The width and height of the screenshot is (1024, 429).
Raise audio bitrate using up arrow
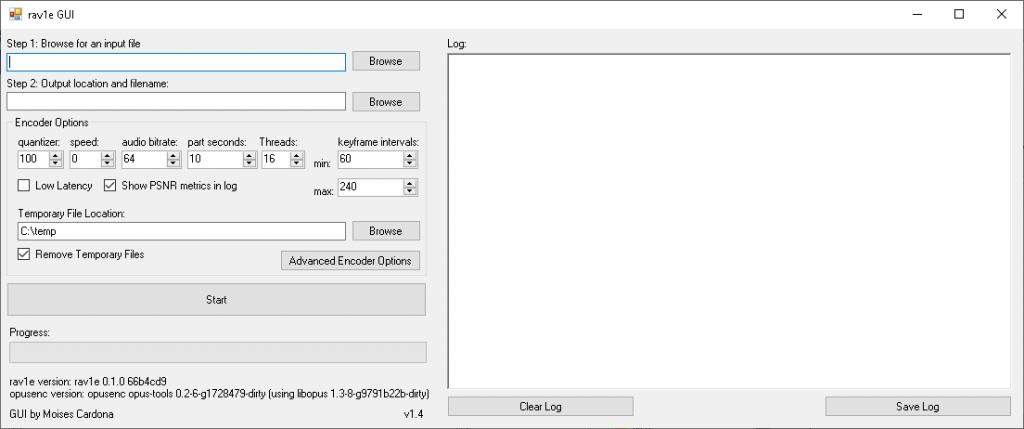pos(173,155)
